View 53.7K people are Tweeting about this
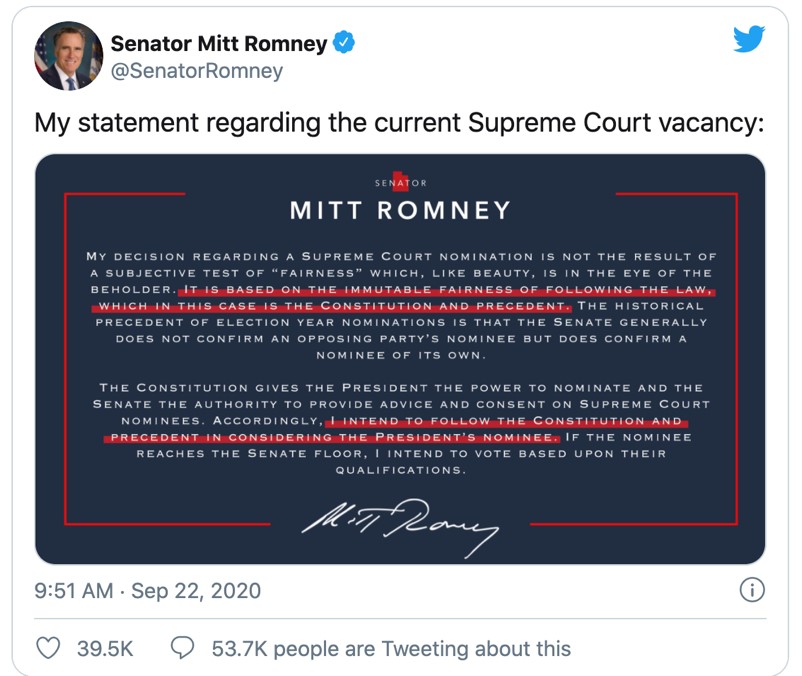This screenshot has width=802, height=676. (391, 648)
